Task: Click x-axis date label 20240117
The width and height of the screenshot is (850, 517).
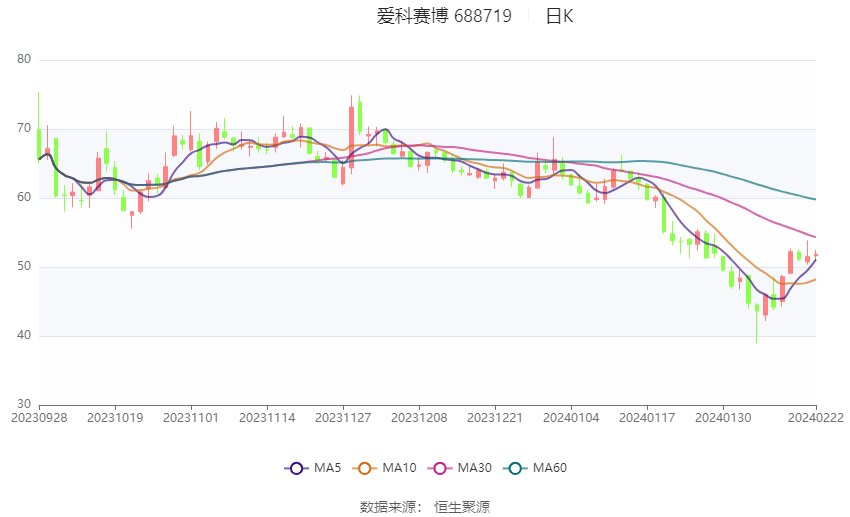Action: pyautogui.click(x=647, y=418)
